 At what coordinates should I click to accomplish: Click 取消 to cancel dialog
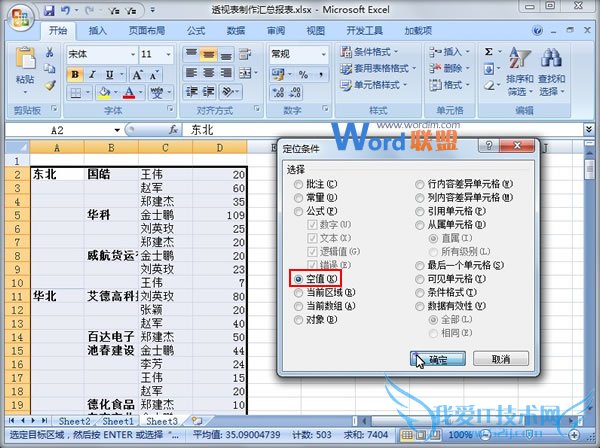click(501, 359)
